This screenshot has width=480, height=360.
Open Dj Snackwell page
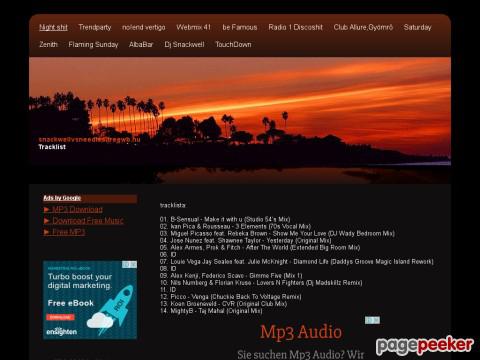click(x=184, y=44)
